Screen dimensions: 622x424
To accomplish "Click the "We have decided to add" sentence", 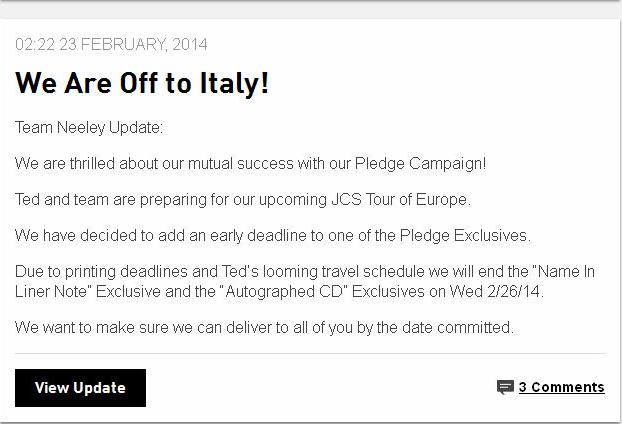I will 272,235.
